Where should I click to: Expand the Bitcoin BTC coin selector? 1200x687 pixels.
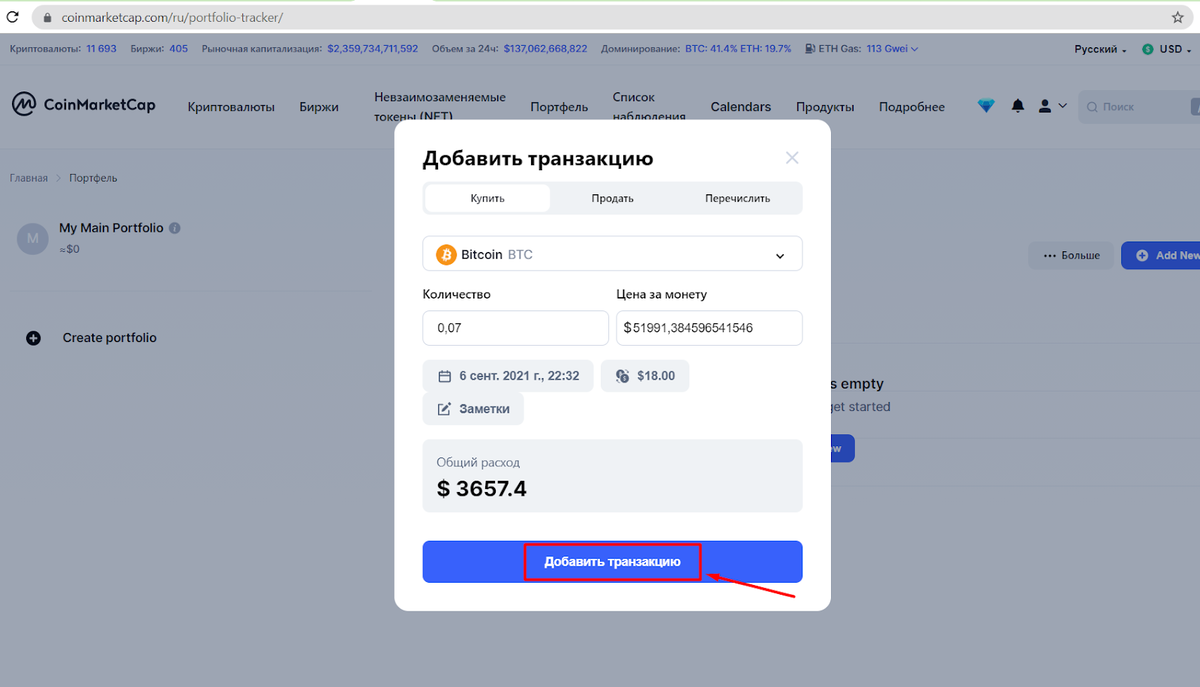pos(612,254)
